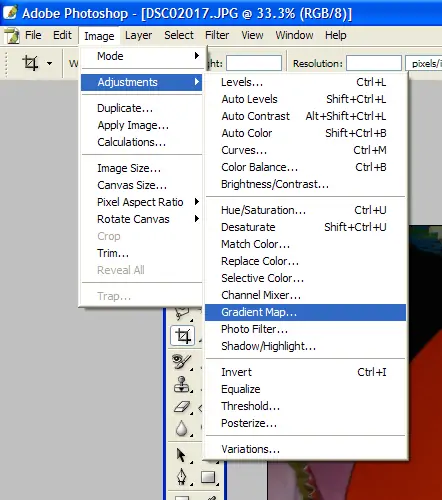Click the Height input field

click(x=254, y=63)
